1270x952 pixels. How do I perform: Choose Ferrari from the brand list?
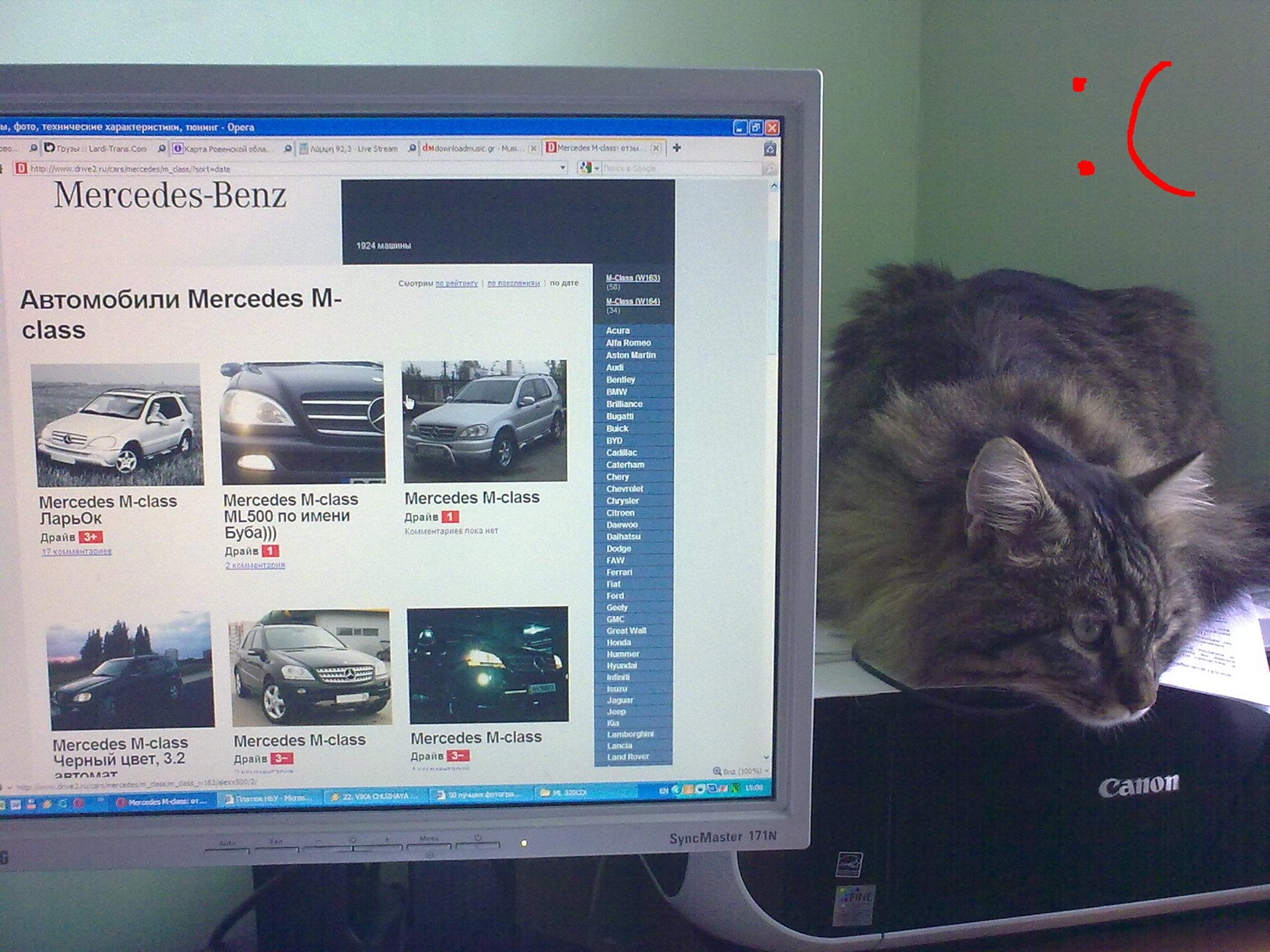click(x=619, y=572)
